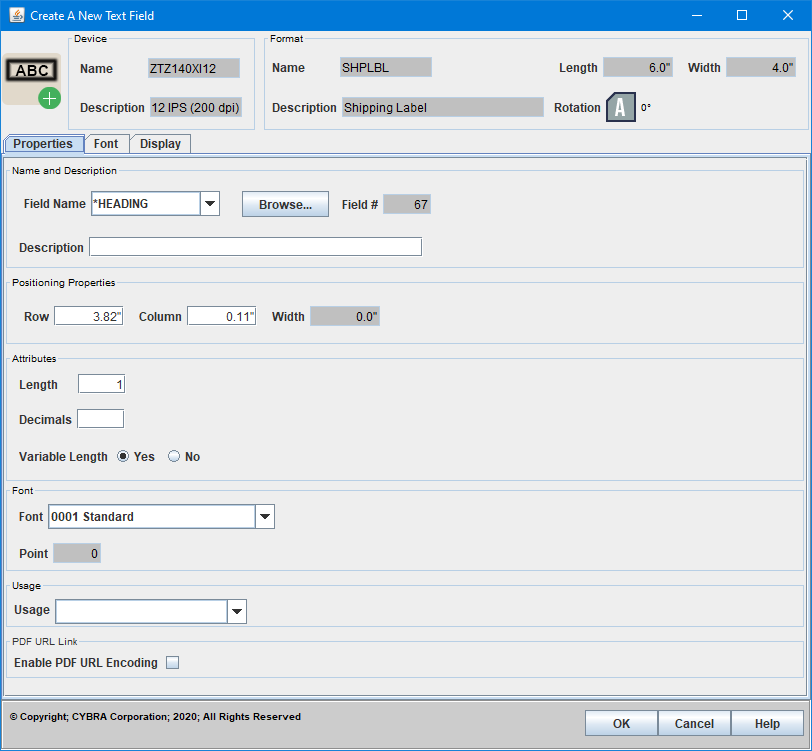Focus the Row position input
812x751 pixels.
[x=88, y=316]
